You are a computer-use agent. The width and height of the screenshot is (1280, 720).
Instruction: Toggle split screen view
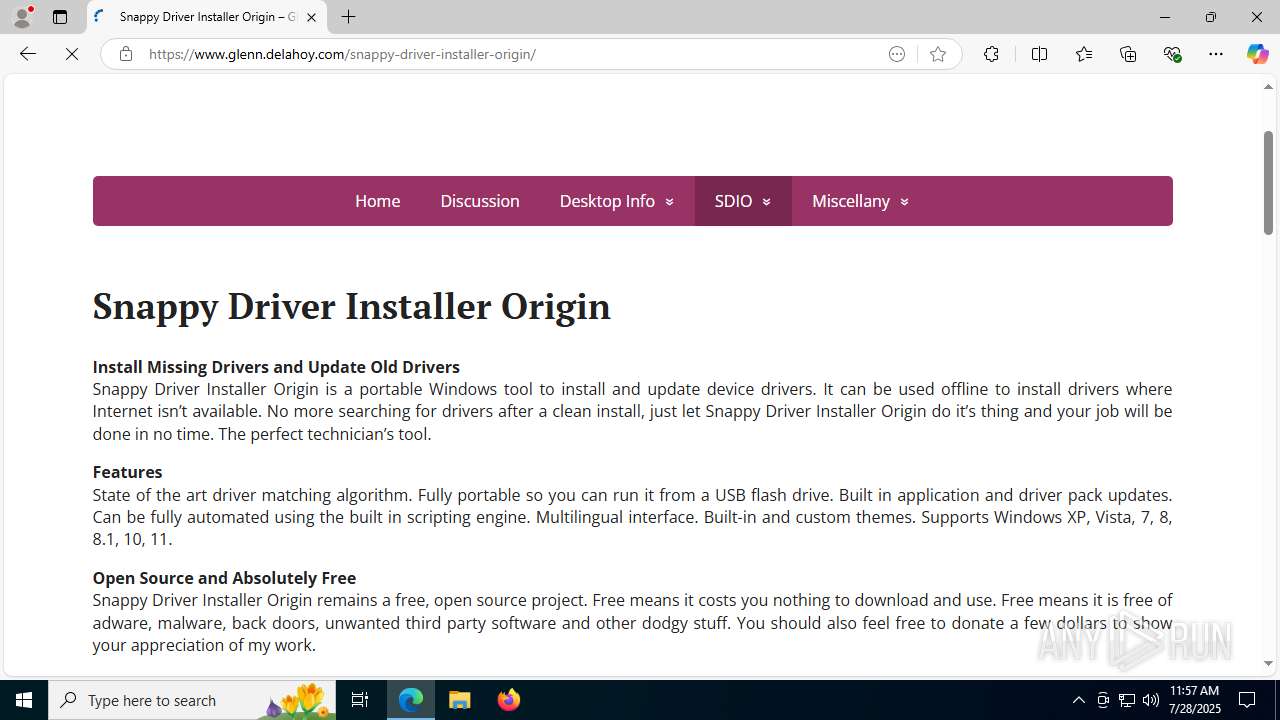pos(1039,54)
